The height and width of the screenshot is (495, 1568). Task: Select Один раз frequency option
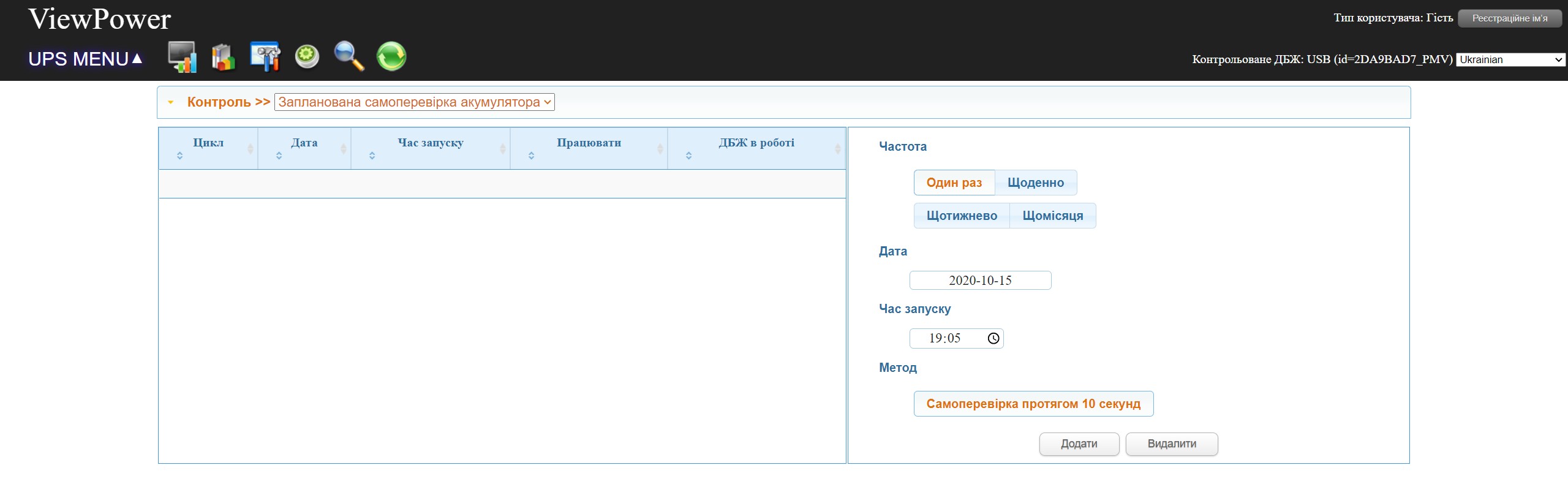[954, 183]
